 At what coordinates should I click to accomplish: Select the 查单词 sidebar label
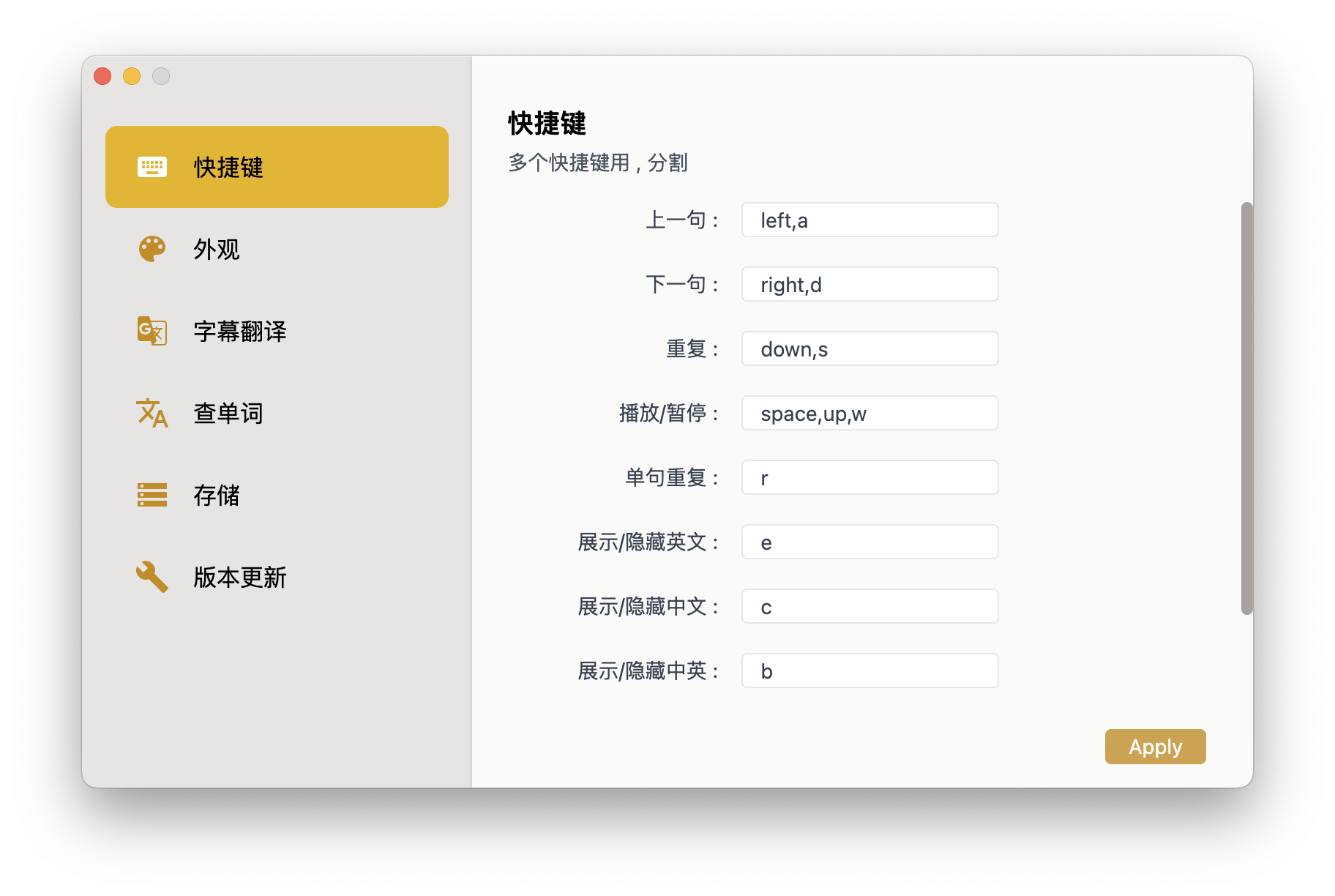(228, 414)
